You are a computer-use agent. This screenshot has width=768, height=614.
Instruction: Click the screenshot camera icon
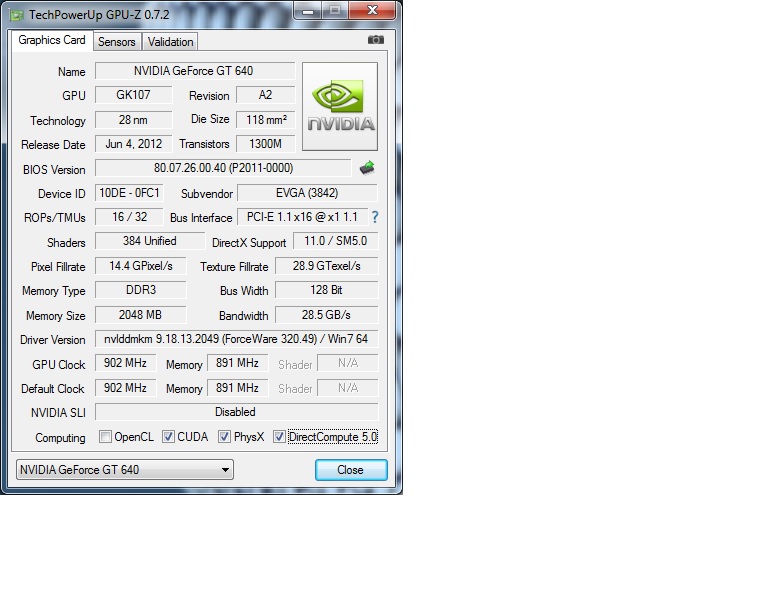376,40
